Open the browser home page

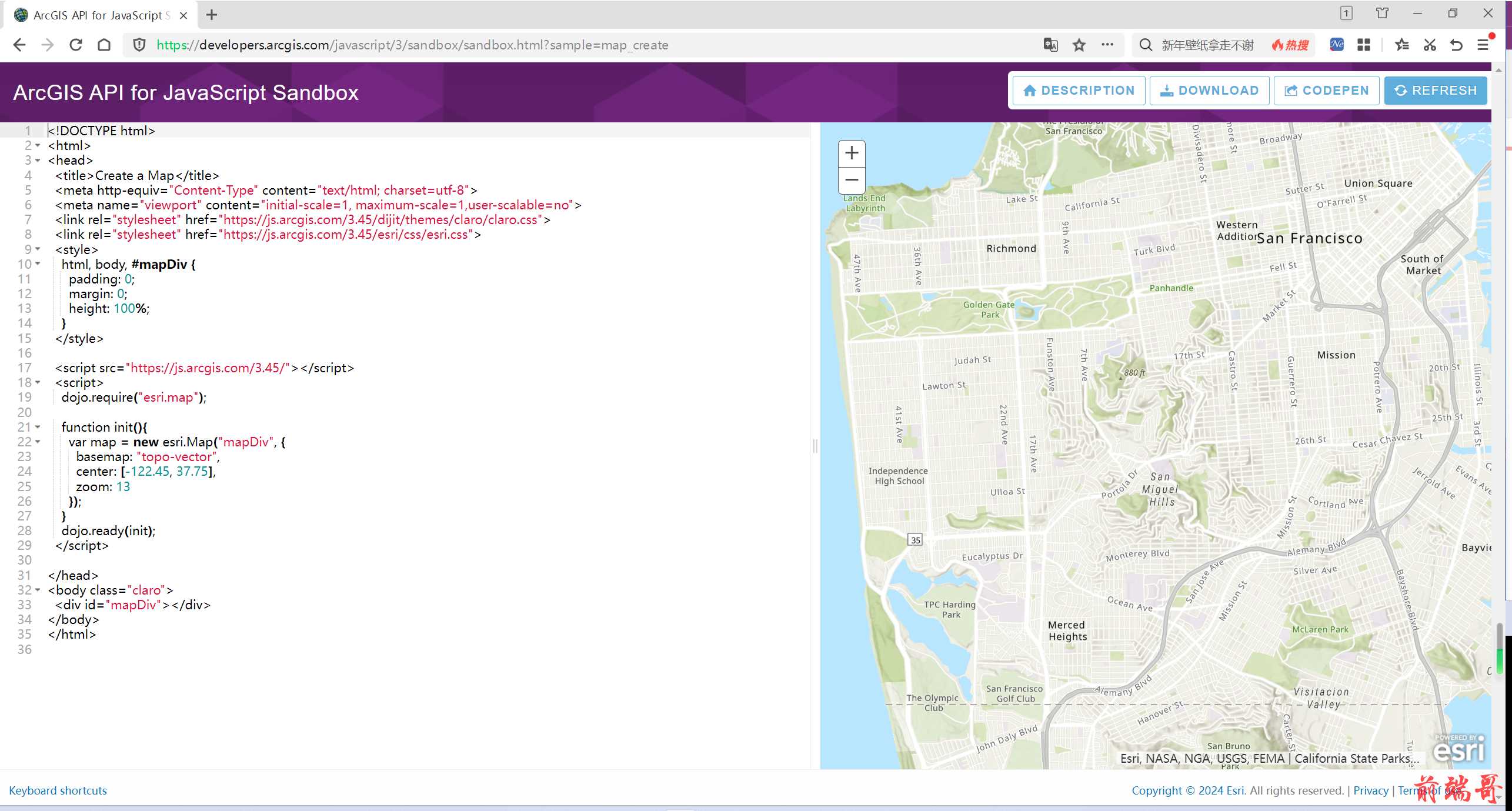[x=104, y=45]
